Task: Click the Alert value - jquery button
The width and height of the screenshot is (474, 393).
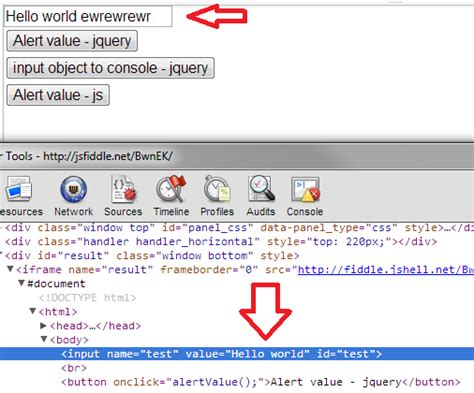Action: tap(72, 41)
